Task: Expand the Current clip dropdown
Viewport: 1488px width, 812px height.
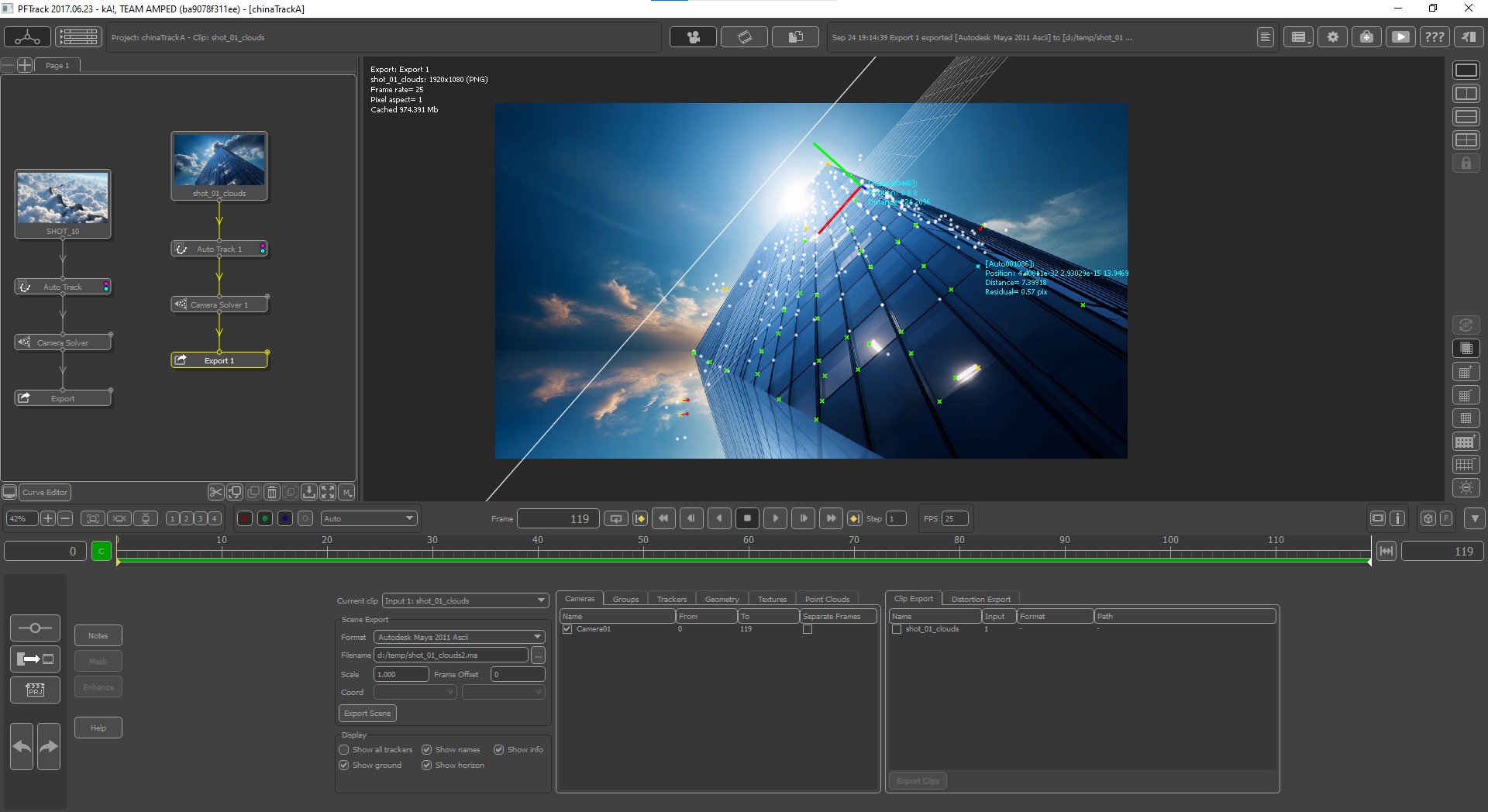Action: pyautogui.click(x=465, y=600)
